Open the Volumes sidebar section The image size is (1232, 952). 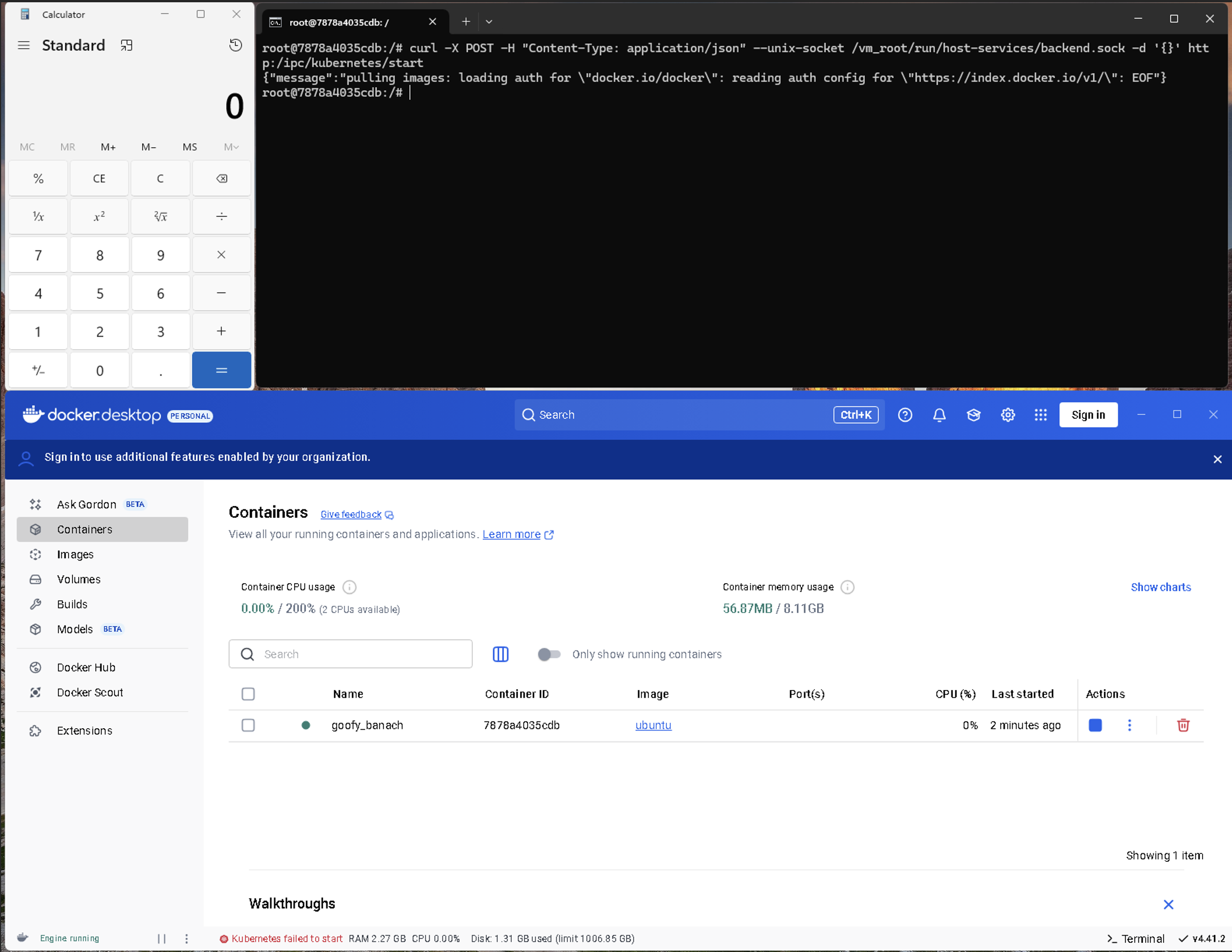78,579
